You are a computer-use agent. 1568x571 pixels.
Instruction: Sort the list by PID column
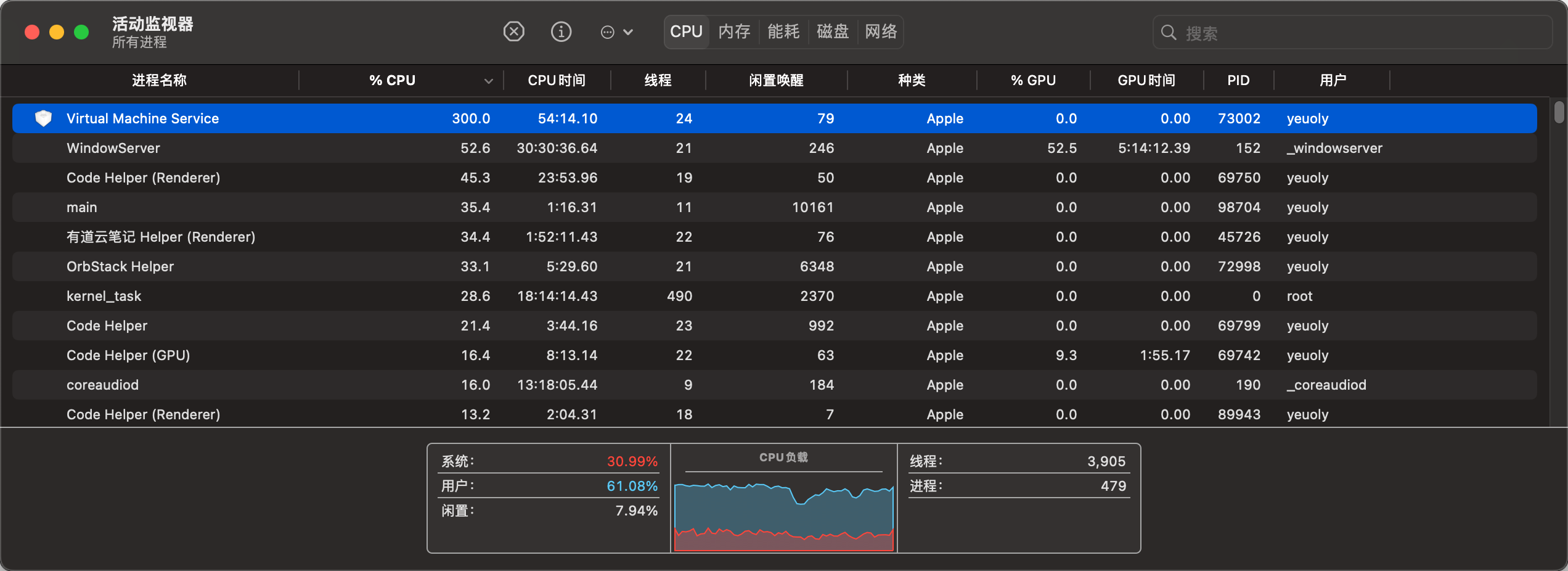click(x=1238, y=80)
